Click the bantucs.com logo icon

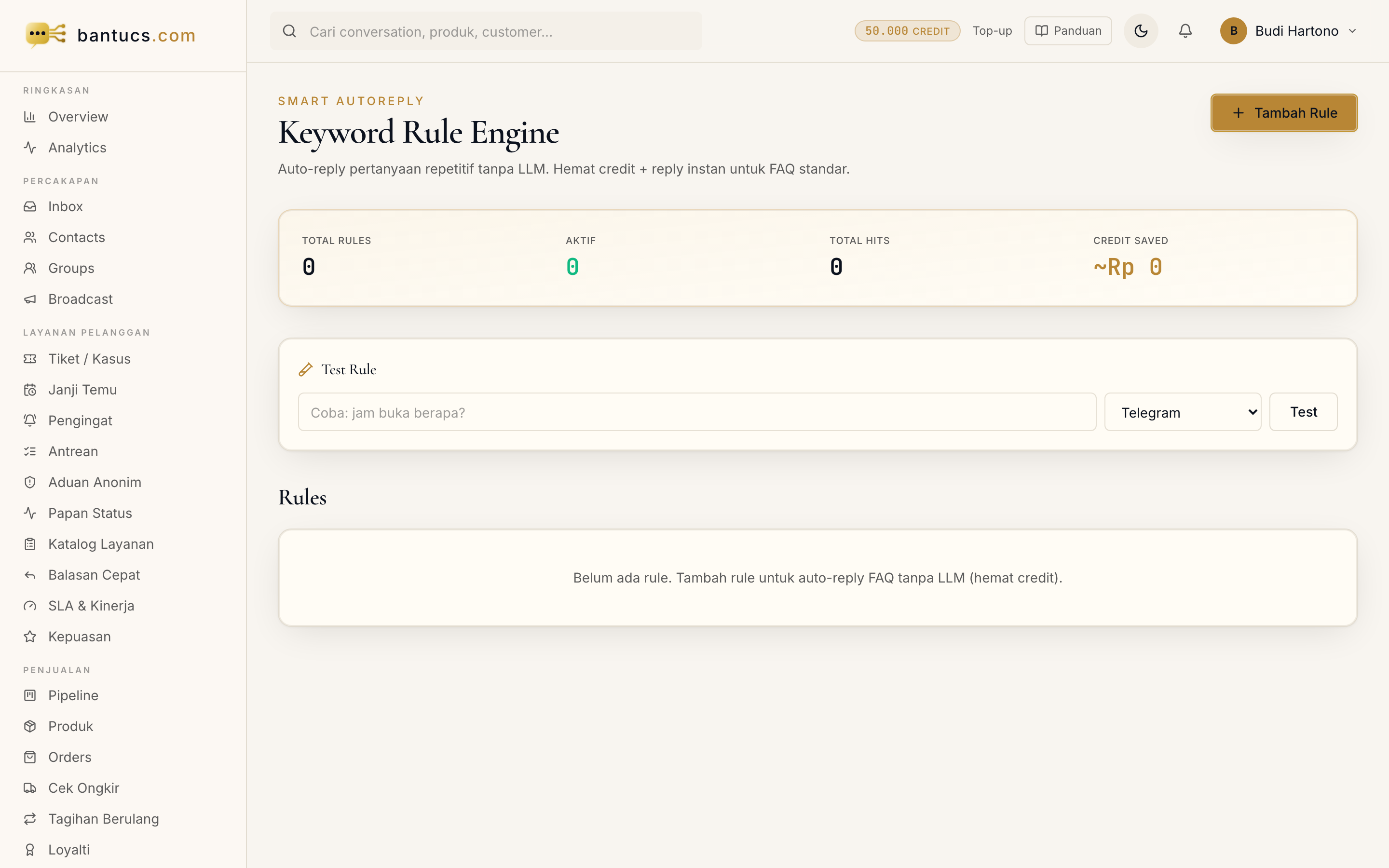click(x=46, y=34)
